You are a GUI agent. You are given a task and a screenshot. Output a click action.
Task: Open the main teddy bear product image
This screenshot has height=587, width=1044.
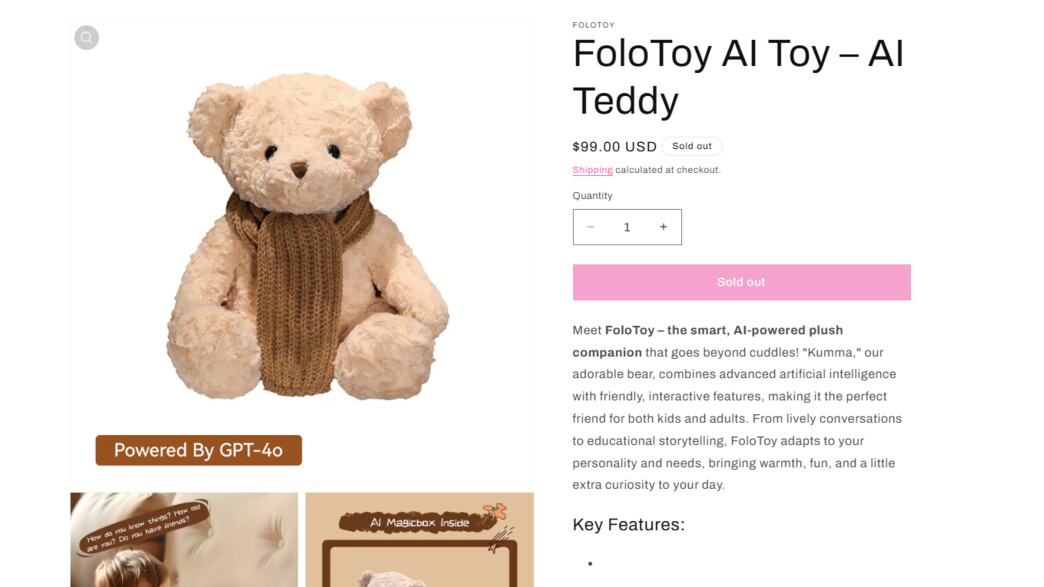point(302,253)
